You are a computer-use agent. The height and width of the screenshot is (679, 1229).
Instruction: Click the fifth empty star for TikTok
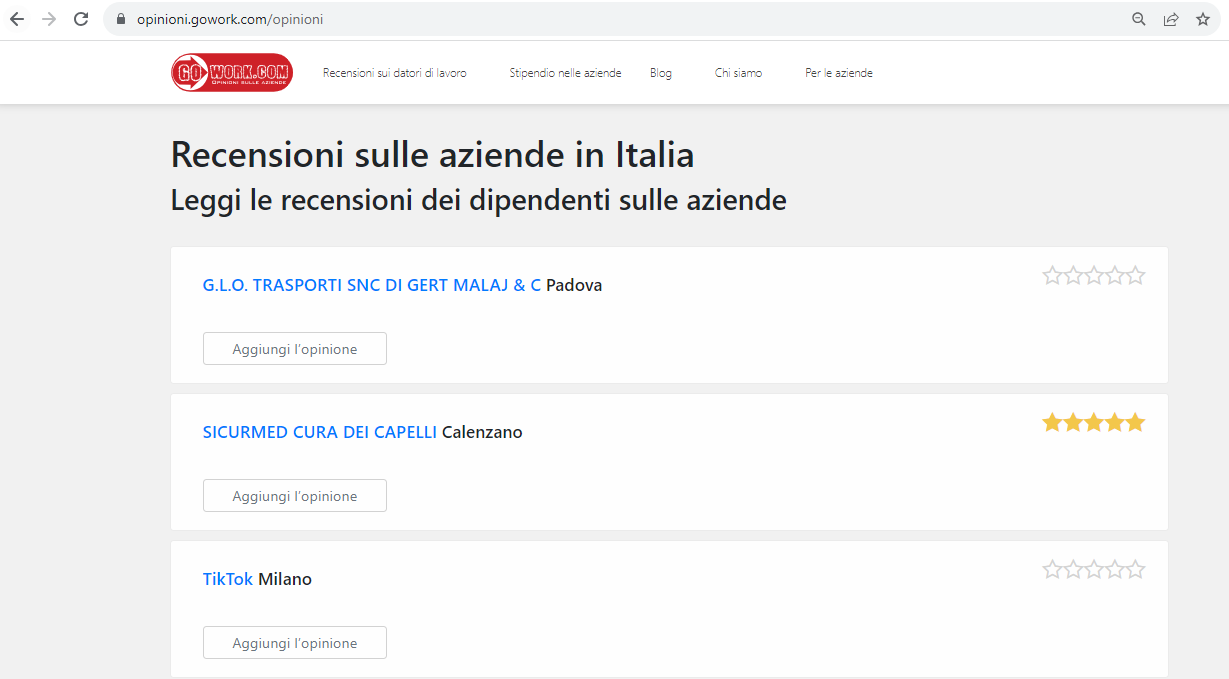pos(1135,569)
